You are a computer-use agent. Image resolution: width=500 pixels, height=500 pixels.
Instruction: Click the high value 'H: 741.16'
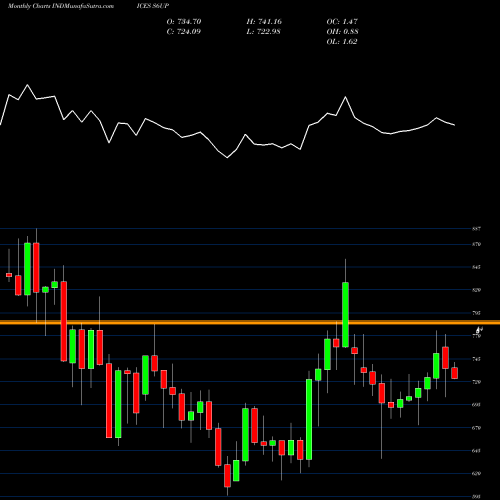(x=264, y=22)
